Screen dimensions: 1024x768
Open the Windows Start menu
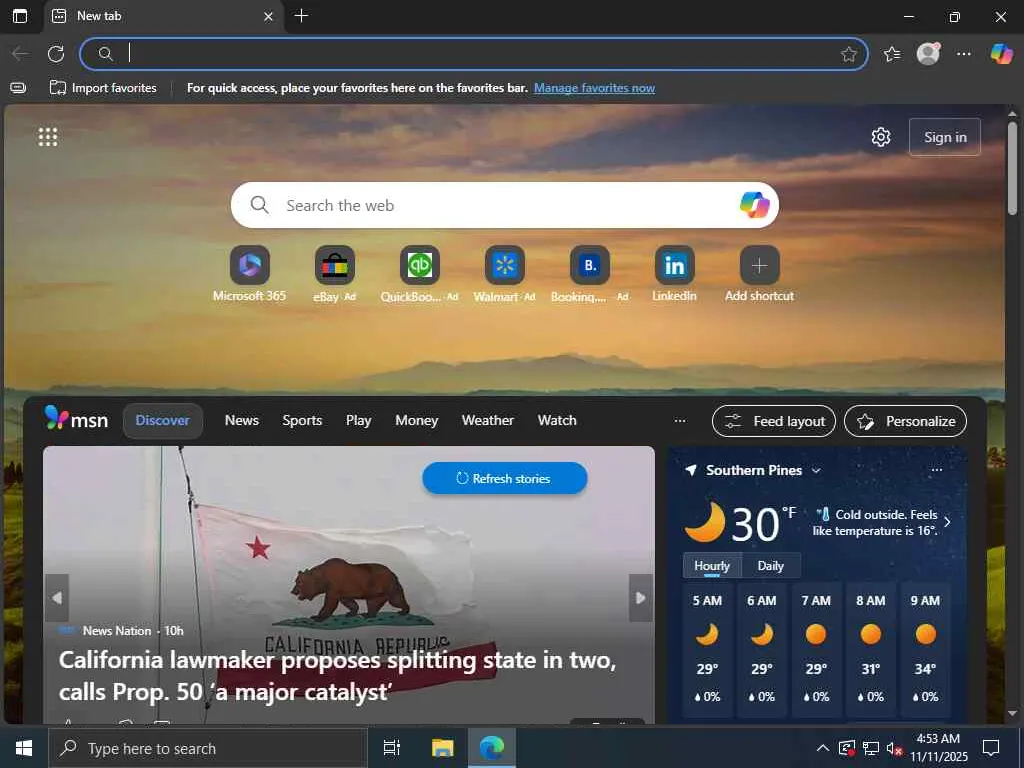(x=24, y=748)
